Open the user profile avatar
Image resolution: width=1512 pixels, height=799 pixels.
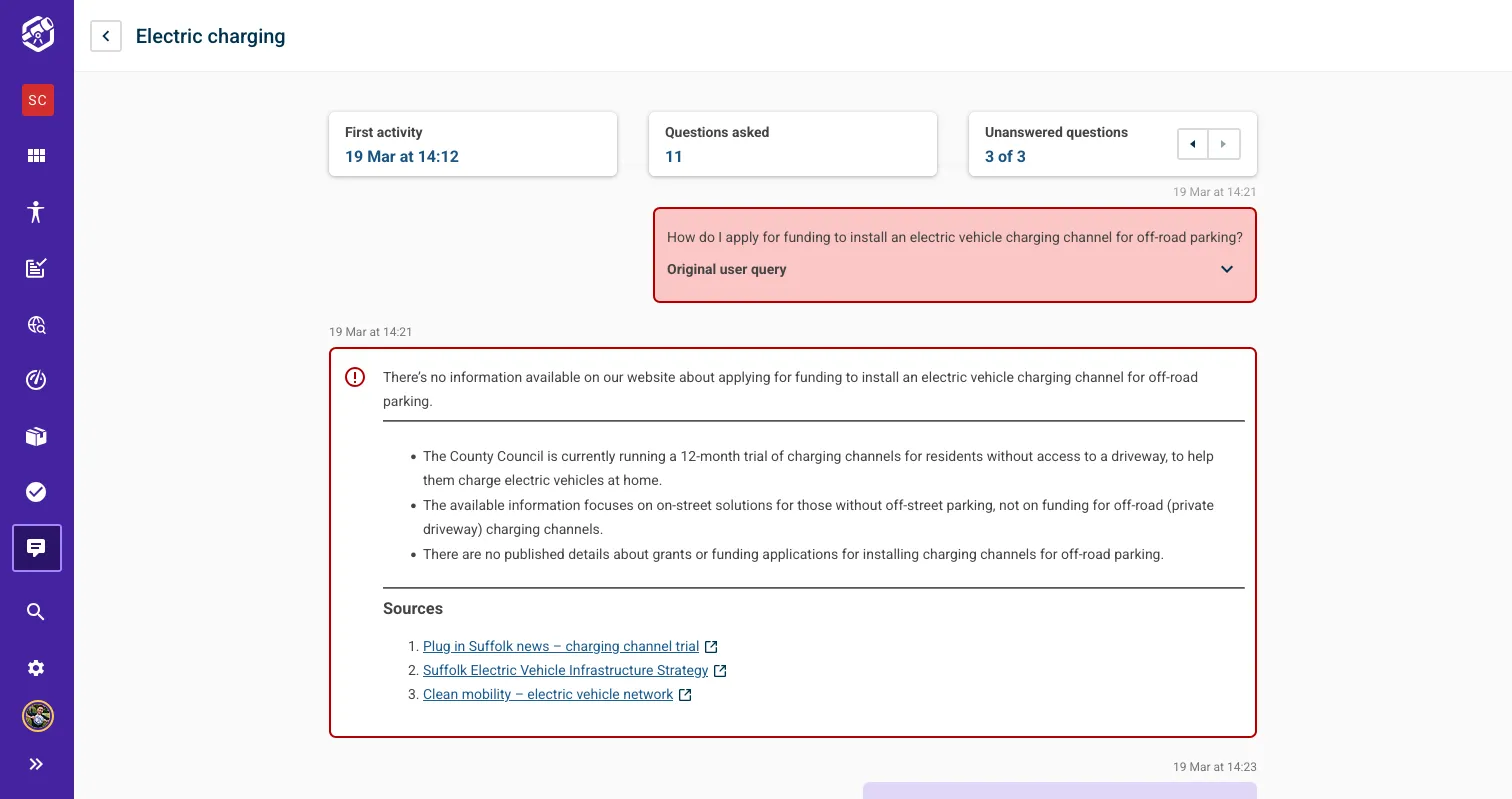pyautogui.click(x=37, y=716)
